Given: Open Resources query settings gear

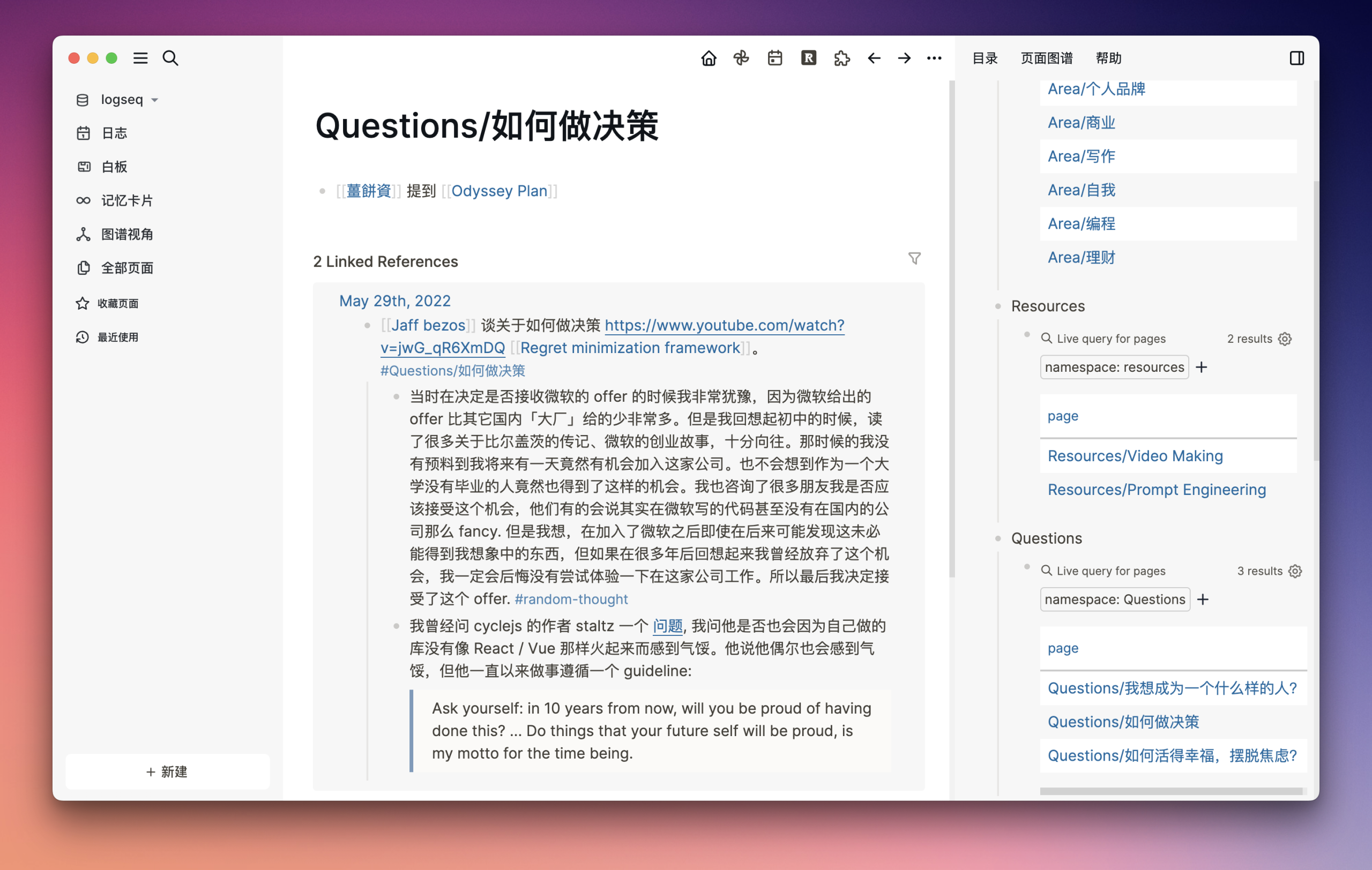Looking at the screenshot, I should [1285, 339].
